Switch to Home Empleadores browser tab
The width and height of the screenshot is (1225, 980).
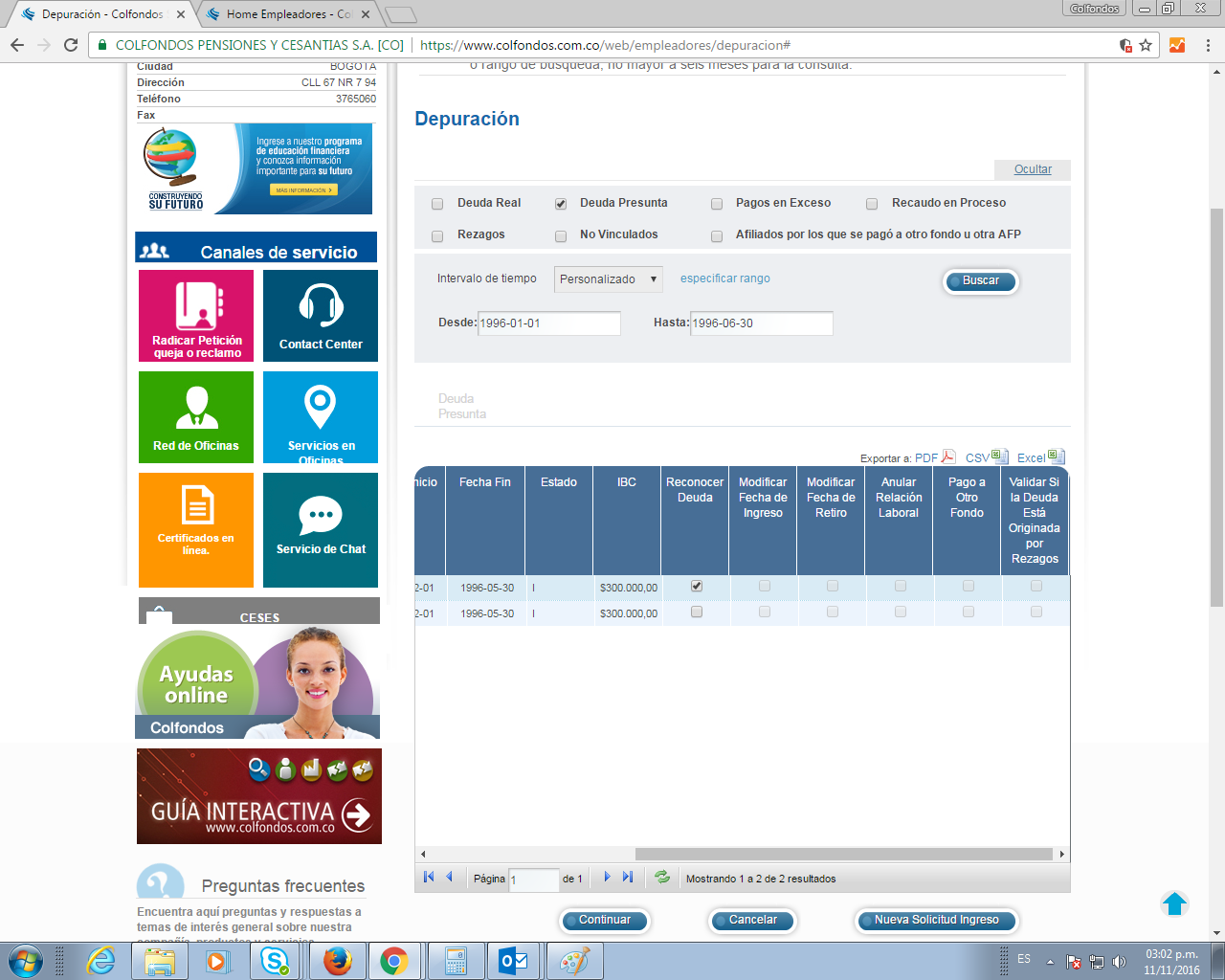click(288, 14)
